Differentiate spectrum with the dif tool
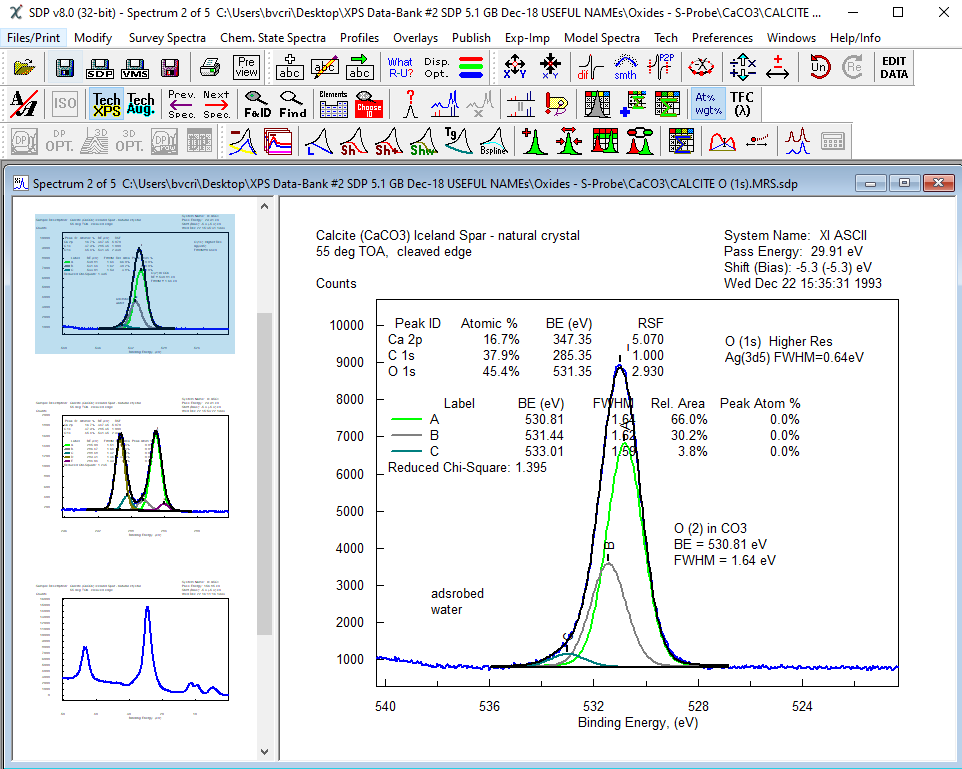The width and height of the screenshot is (962, 769). tap(588, 67)
